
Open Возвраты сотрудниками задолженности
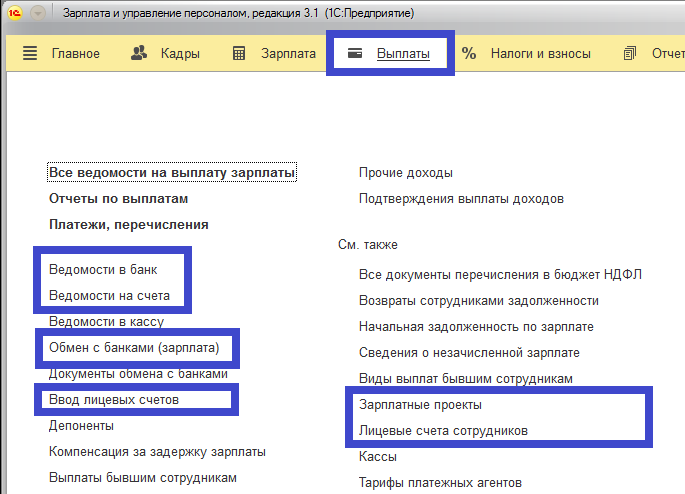point(478,301)
